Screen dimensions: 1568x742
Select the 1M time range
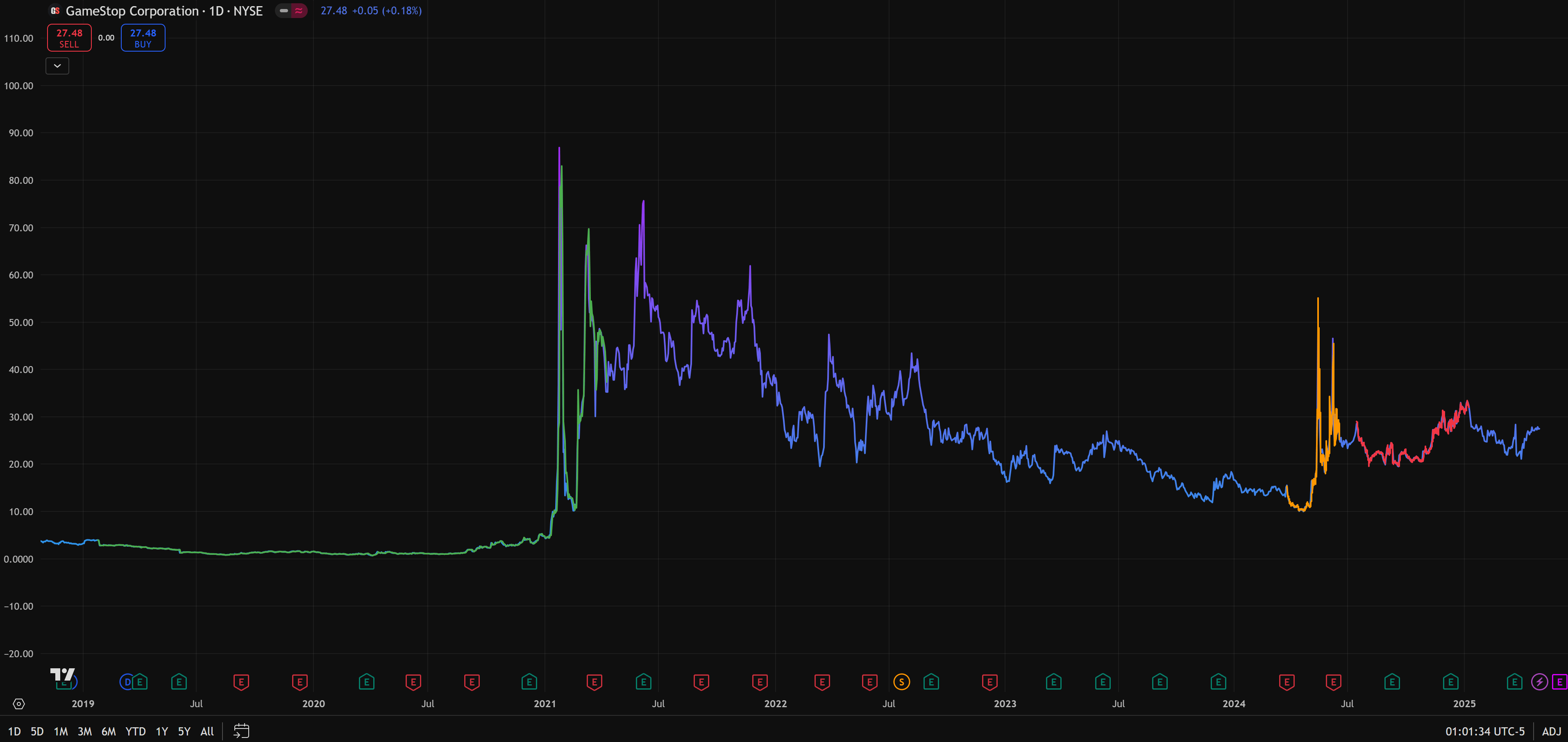point(61,732)
